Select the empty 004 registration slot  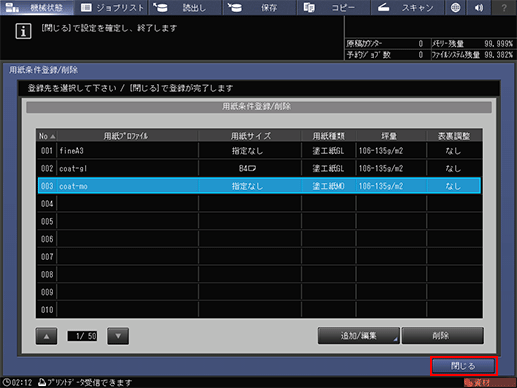[x=259, y=204]
